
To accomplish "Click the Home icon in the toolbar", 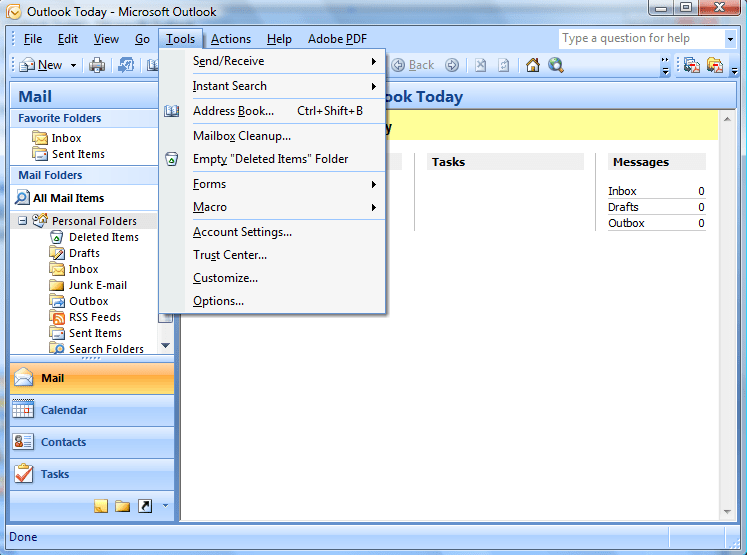I will coord(533,65).
